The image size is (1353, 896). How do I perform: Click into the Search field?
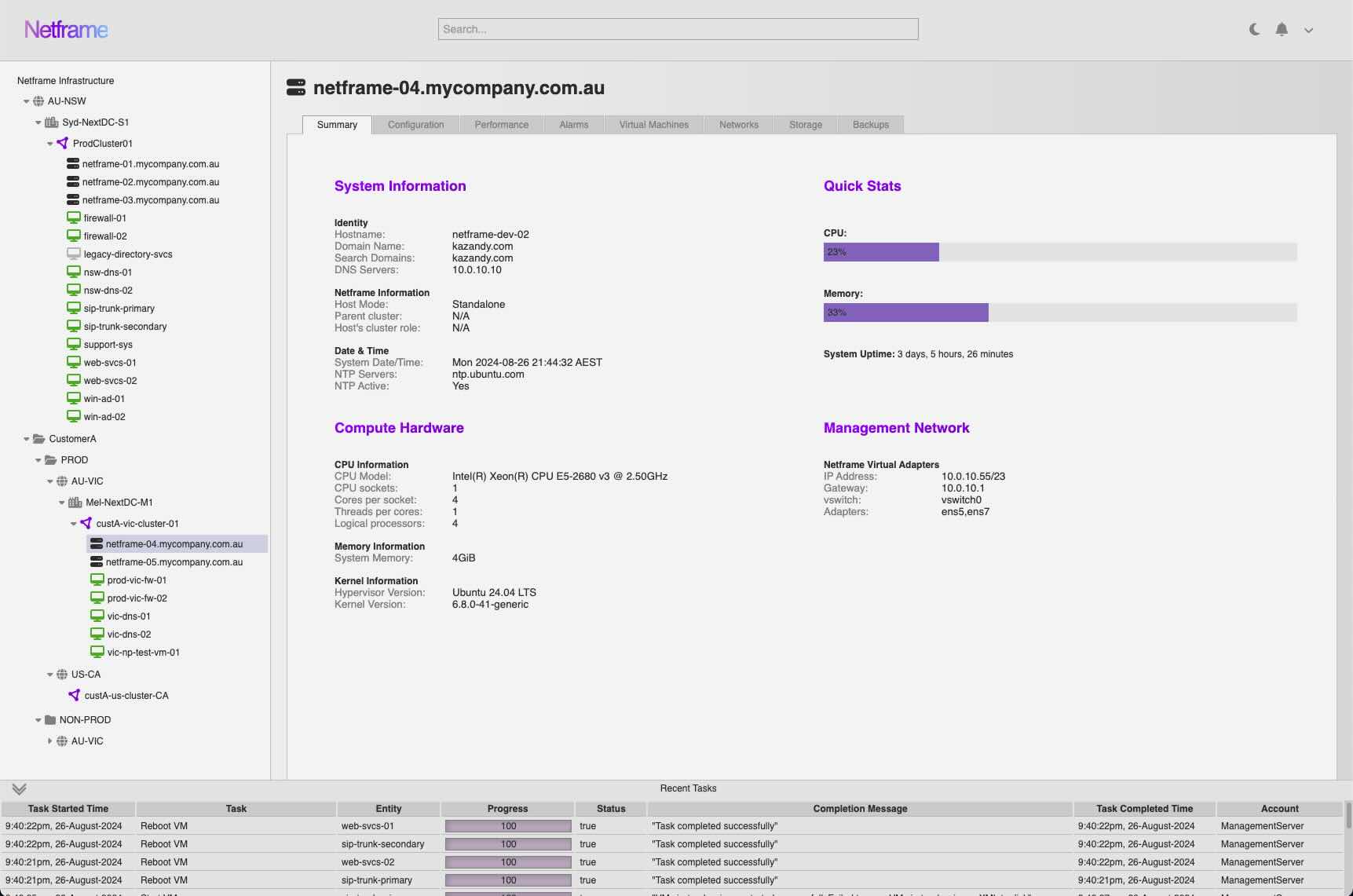point(678,29)
